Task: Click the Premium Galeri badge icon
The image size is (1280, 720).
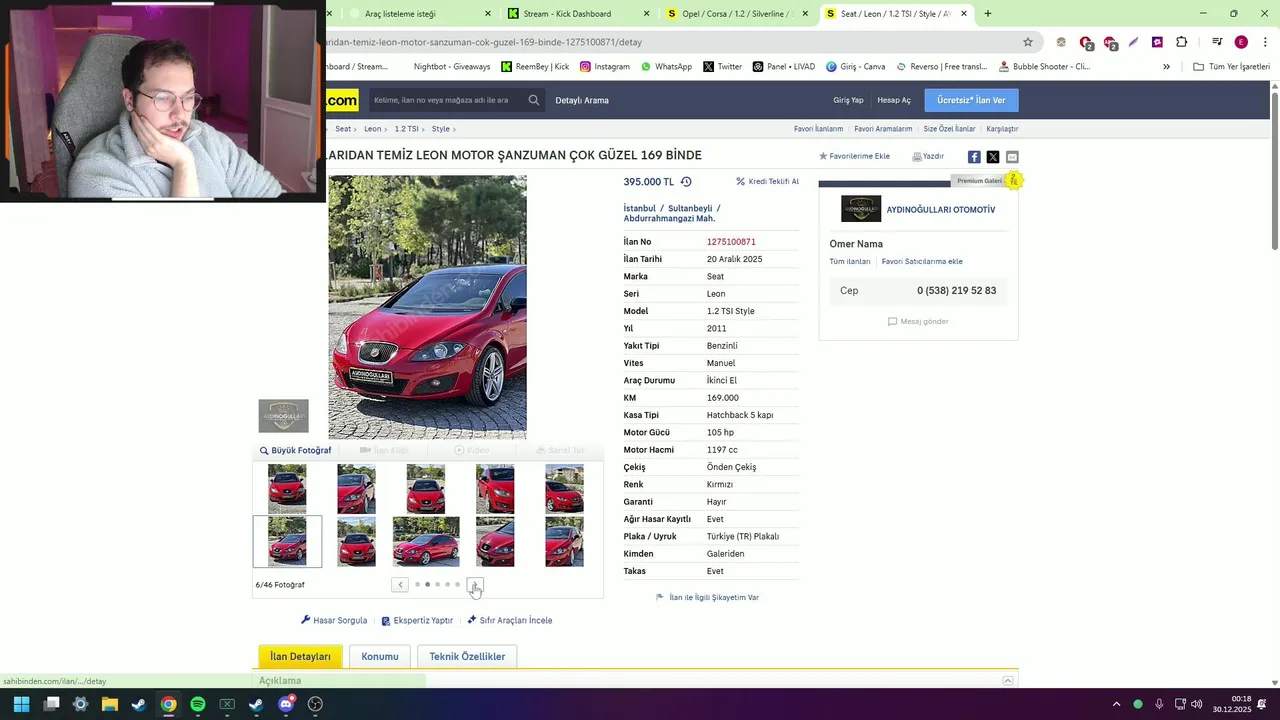Action: 1013,180
